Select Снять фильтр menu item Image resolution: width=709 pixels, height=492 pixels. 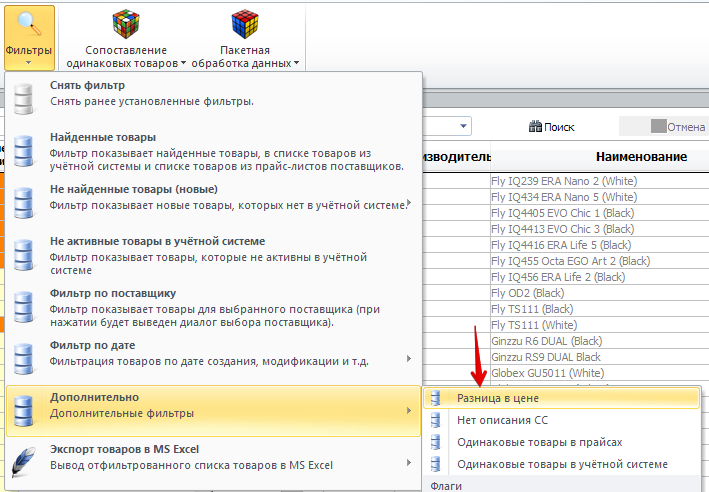pyautogui.click(x=213, y=98)
